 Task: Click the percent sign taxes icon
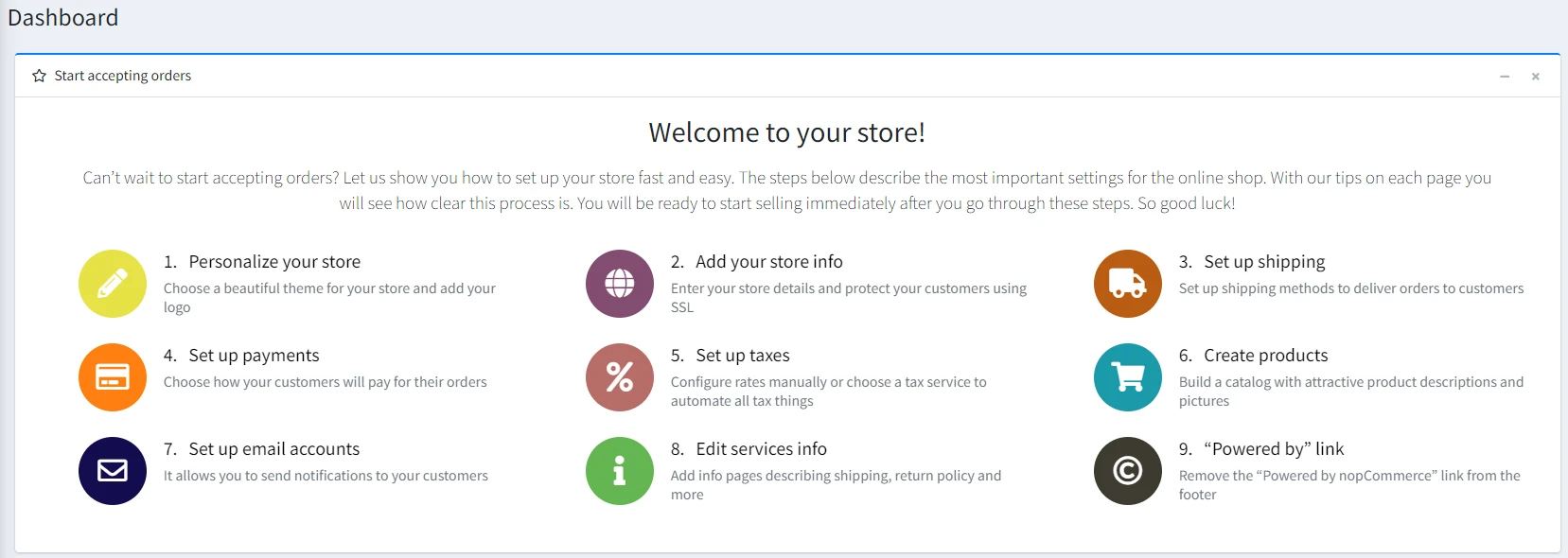coord(620,377)
